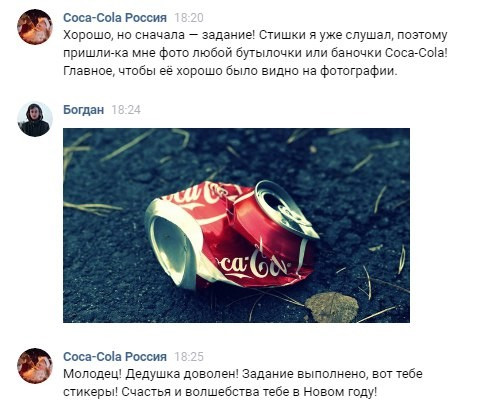Click the dry brown leaf in the photo
This screenshot has width=477, height=416.
click(x=331, y=306)
